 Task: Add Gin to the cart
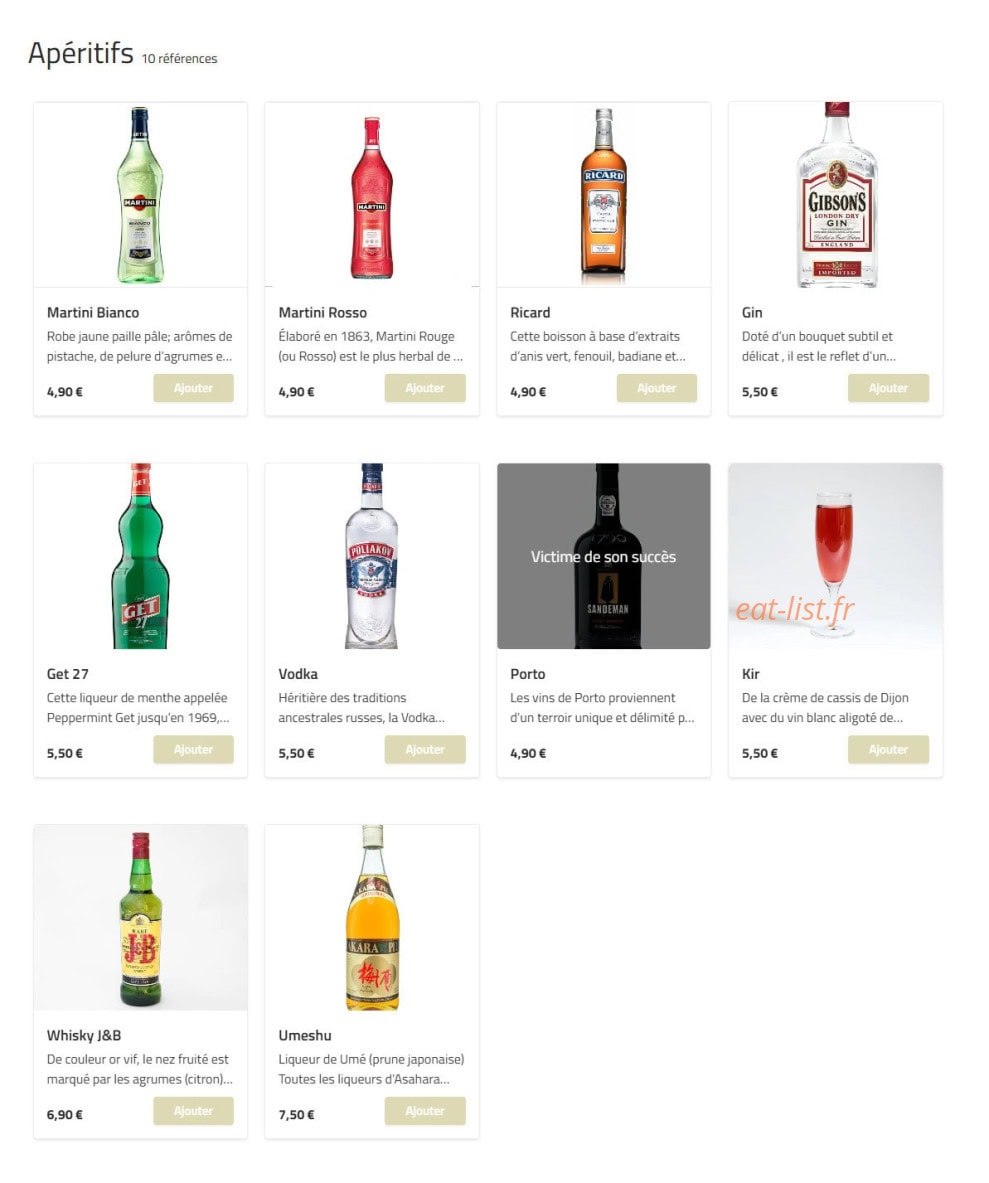coord(888,388)
